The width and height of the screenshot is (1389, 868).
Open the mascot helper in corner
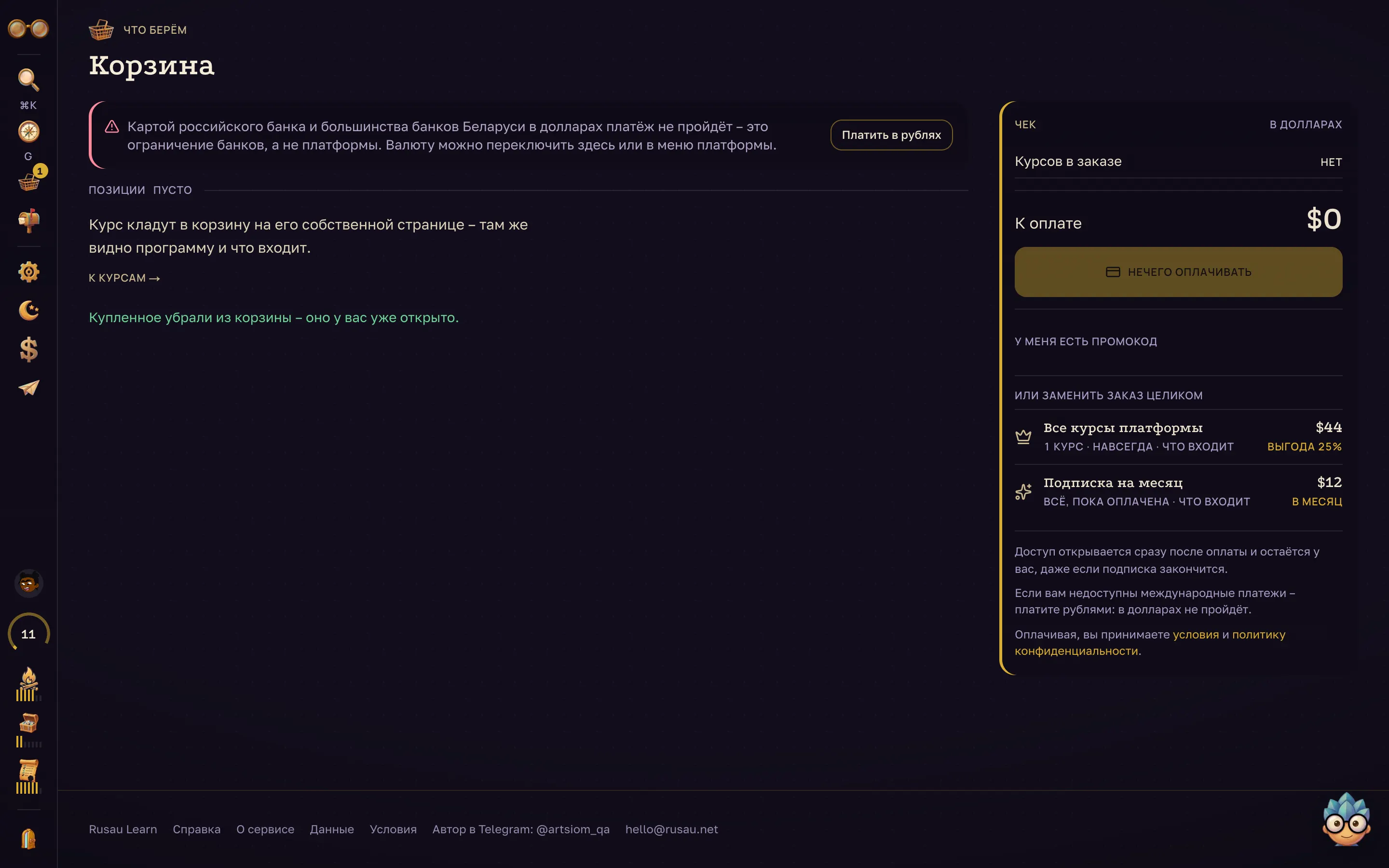tap(1347, 820)
